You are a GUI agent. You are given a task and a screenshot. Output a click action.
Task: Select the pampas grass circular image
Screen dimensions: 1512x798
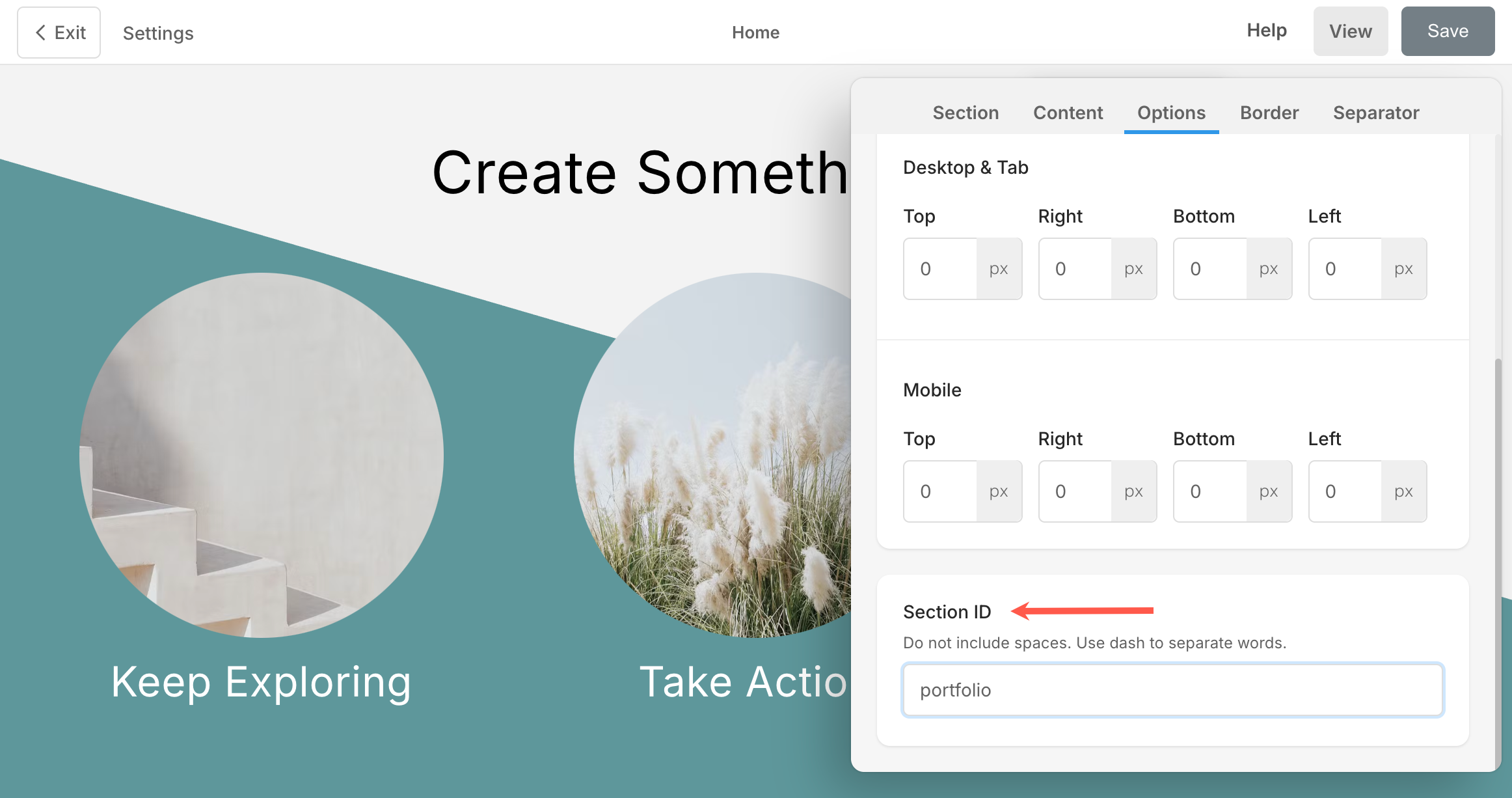(712, 455)
